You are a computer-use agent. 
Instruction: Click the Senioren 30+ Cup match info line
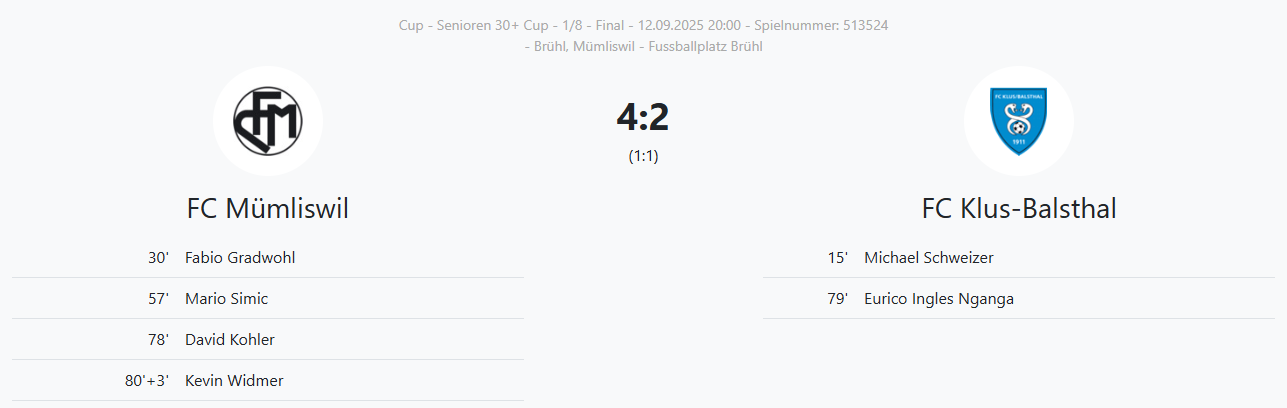coord(643,25)
